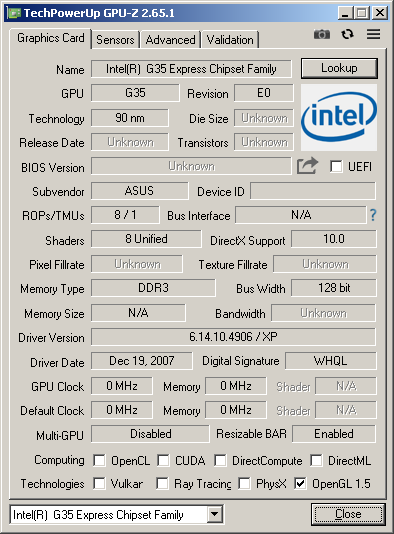Screen dimensions: 394x534
Task: Toggle the PhysX checkbox
Action: click(x=244, y=484)
